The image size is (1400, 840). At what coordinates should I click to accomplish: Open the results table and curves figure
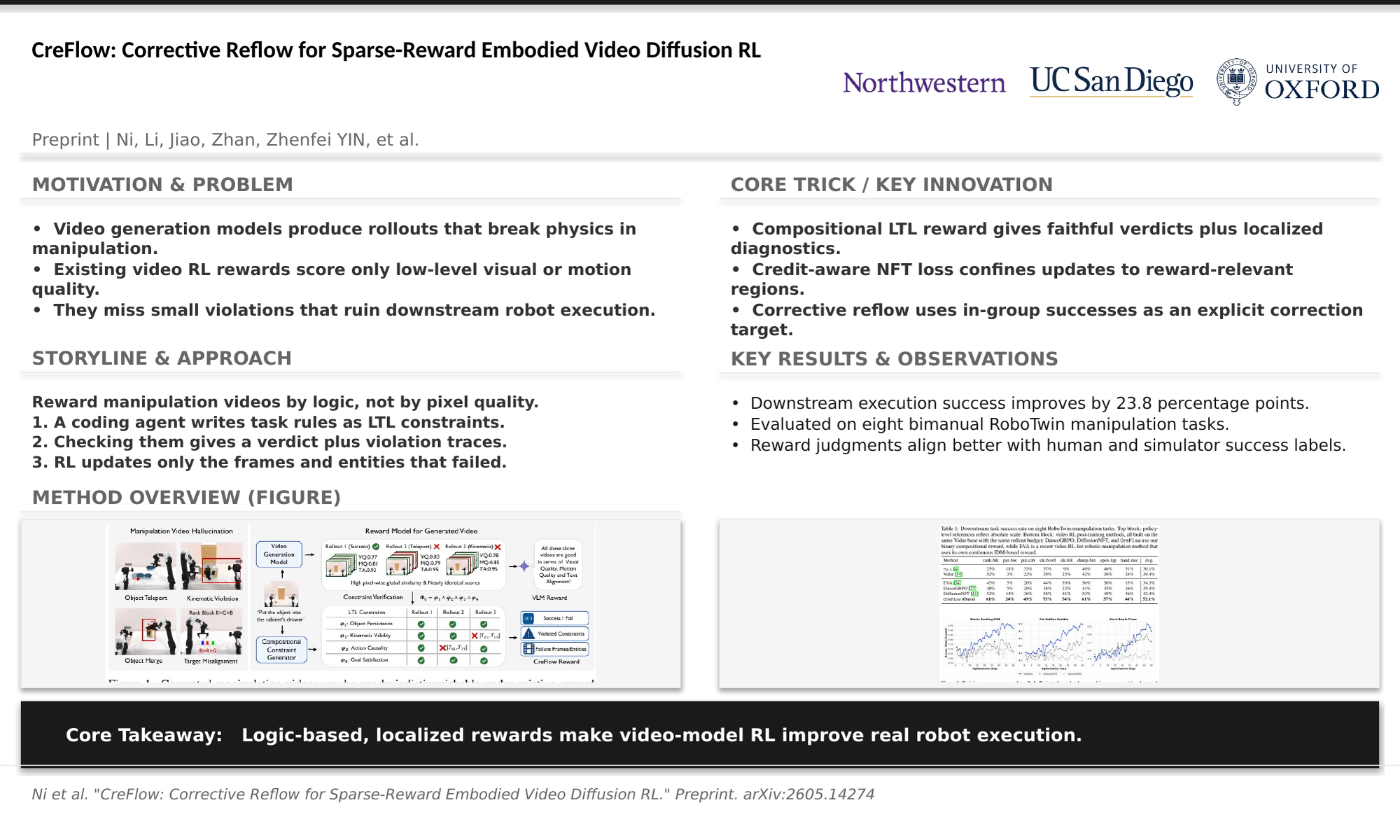pyautogui.click(x=1049, y=604)
